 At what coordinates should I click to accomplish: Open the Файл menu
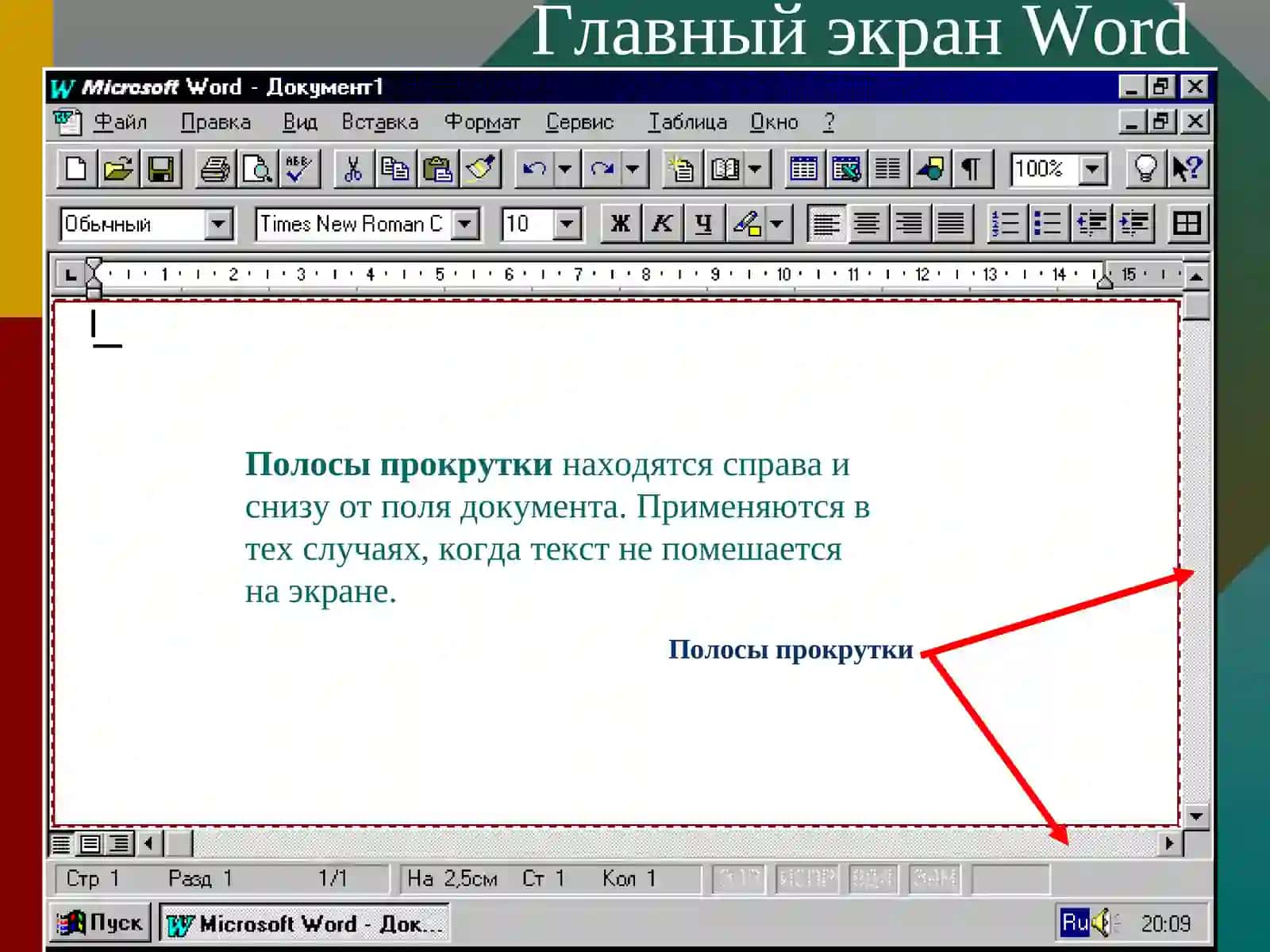point(121,122)
